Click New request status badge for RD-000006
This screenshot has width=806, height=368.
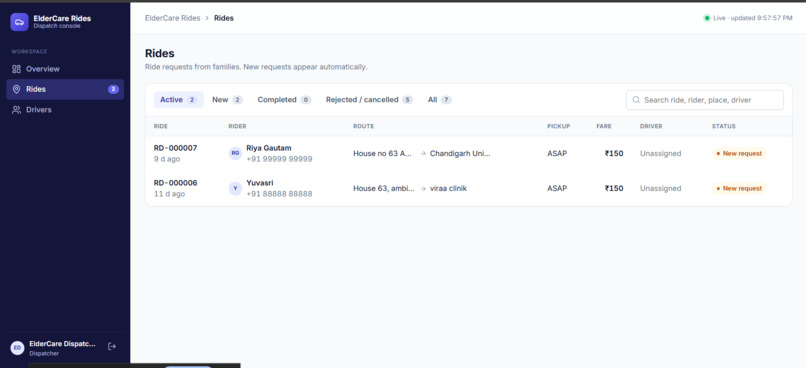739,188
